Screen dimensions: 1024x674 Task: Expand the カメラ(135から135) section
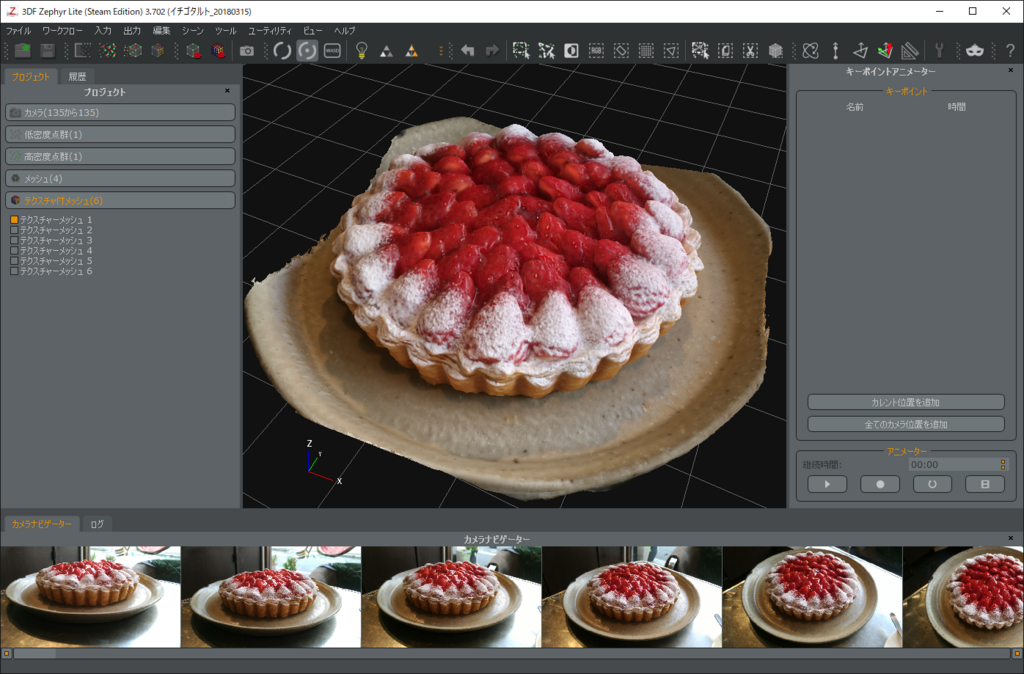[120, 112]
